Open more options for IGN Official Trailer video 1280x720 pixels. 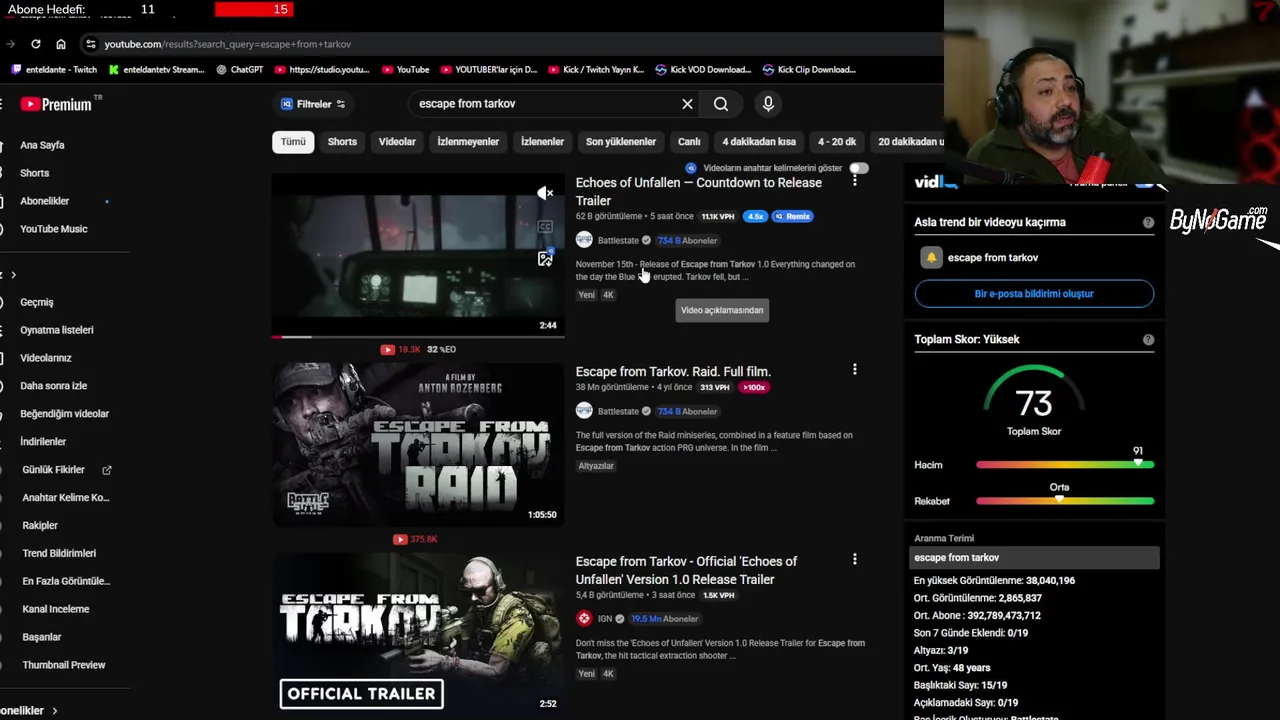click(854, 560)
